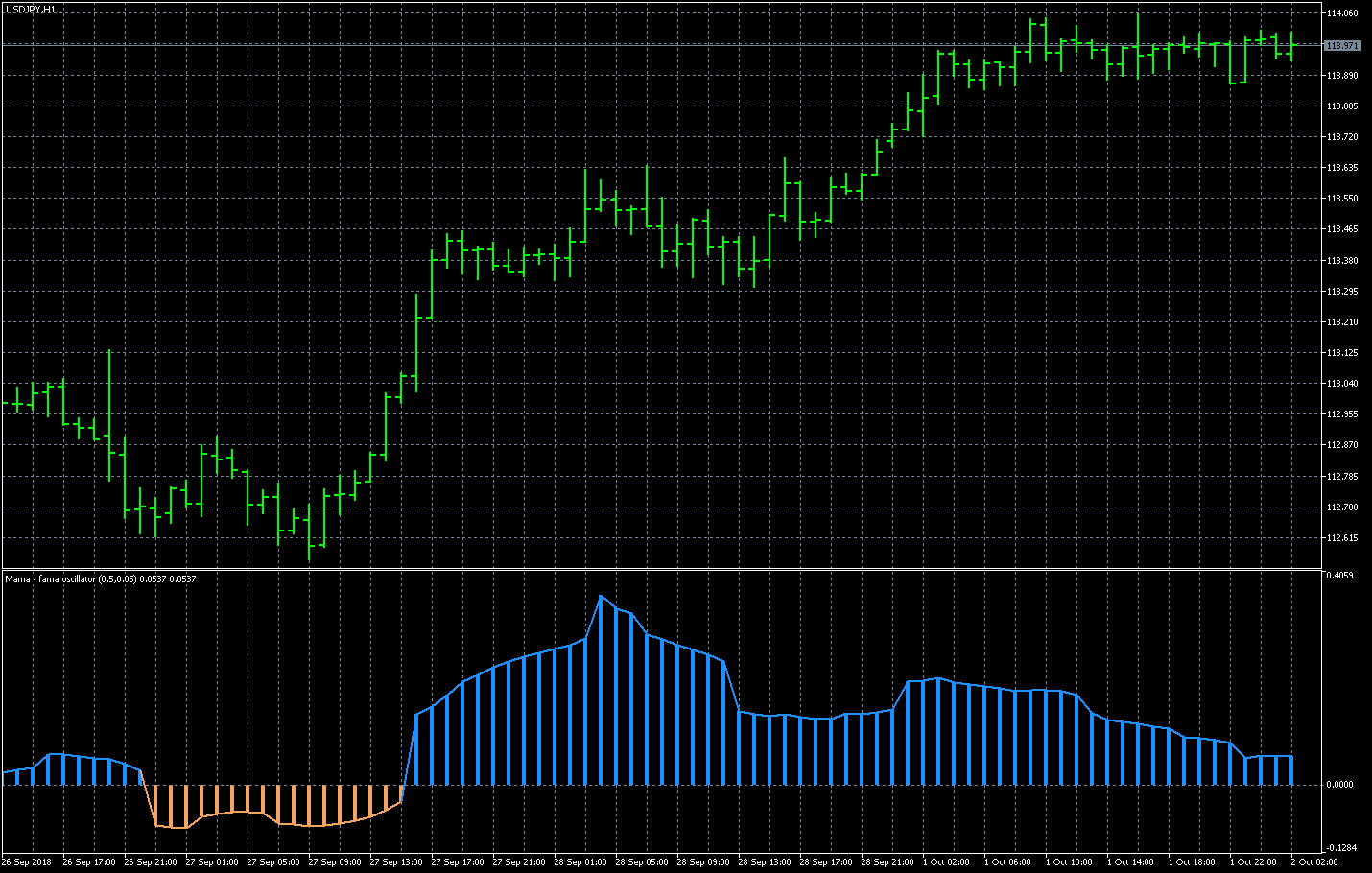
Task: Select the 112.700 price level label
Action: click(1342, 507)
